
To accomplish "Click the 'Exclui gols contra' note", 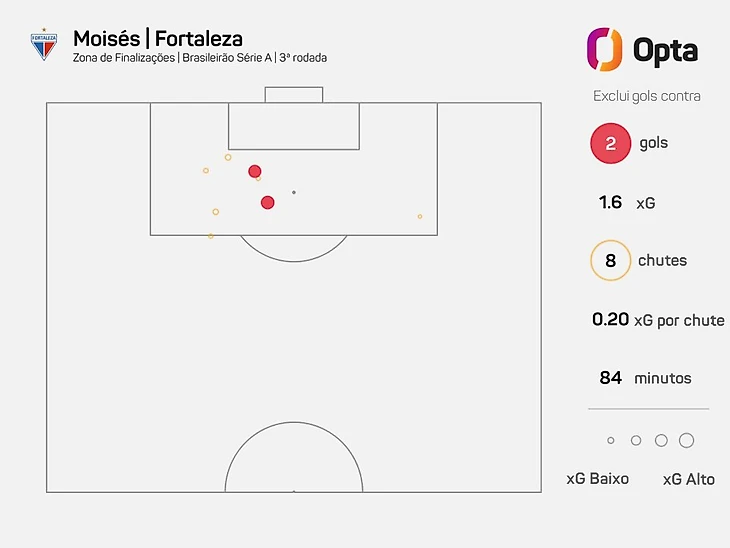I will coord(646,96).
